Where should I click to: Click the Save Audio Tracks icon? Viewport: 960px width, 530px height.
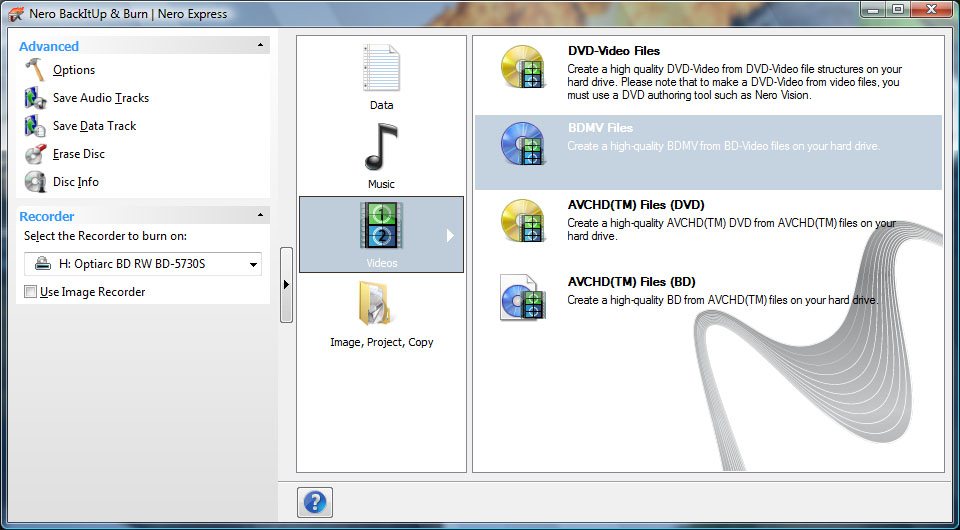[35, 98]
